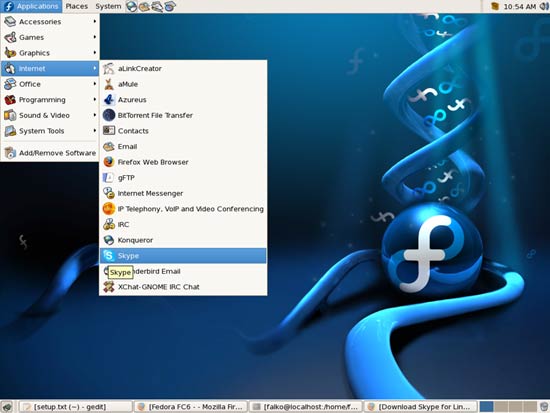The width and height of the screenshot is (550, 413).
Task: Click the BitTorrent File Transfer icon
Action: click(x=109, y=115)
